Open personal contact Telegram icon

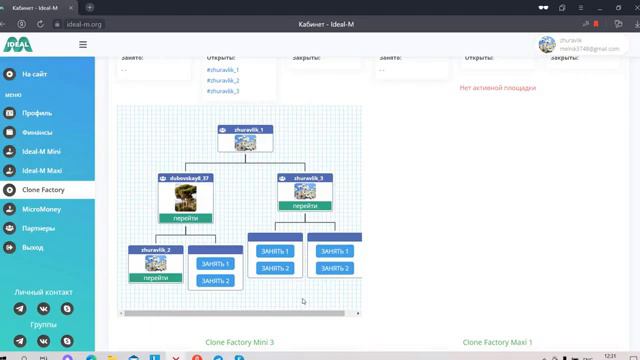[20, 309]
